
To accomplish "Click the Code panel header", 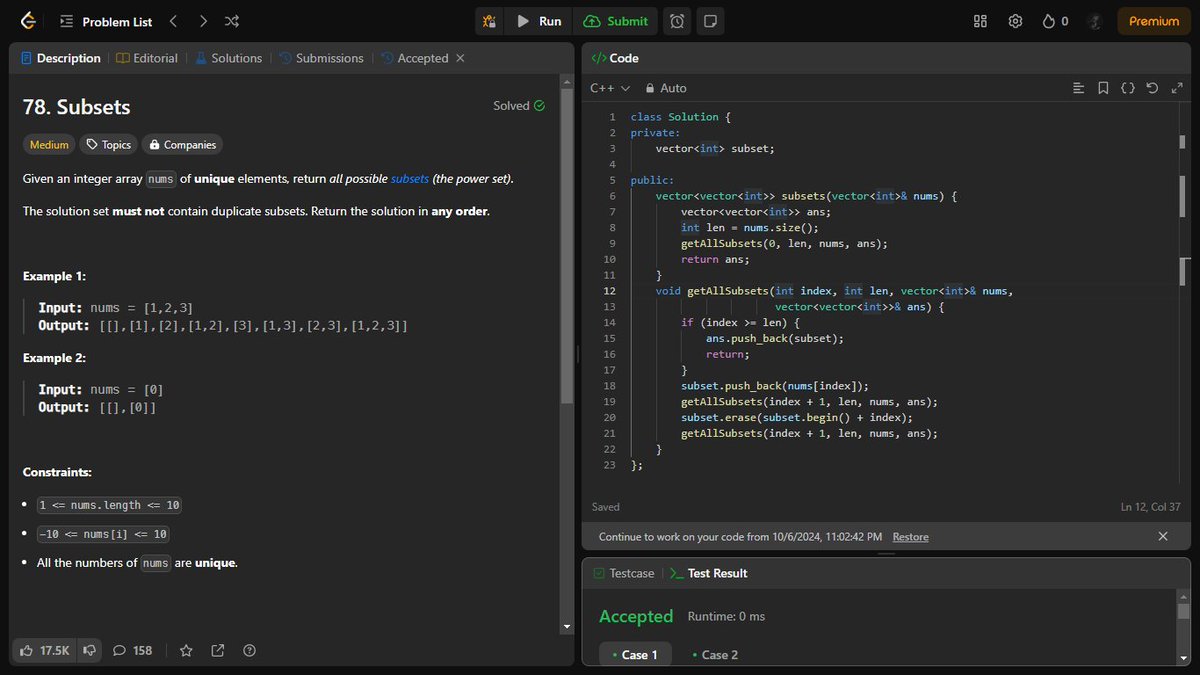I will 615,58.
